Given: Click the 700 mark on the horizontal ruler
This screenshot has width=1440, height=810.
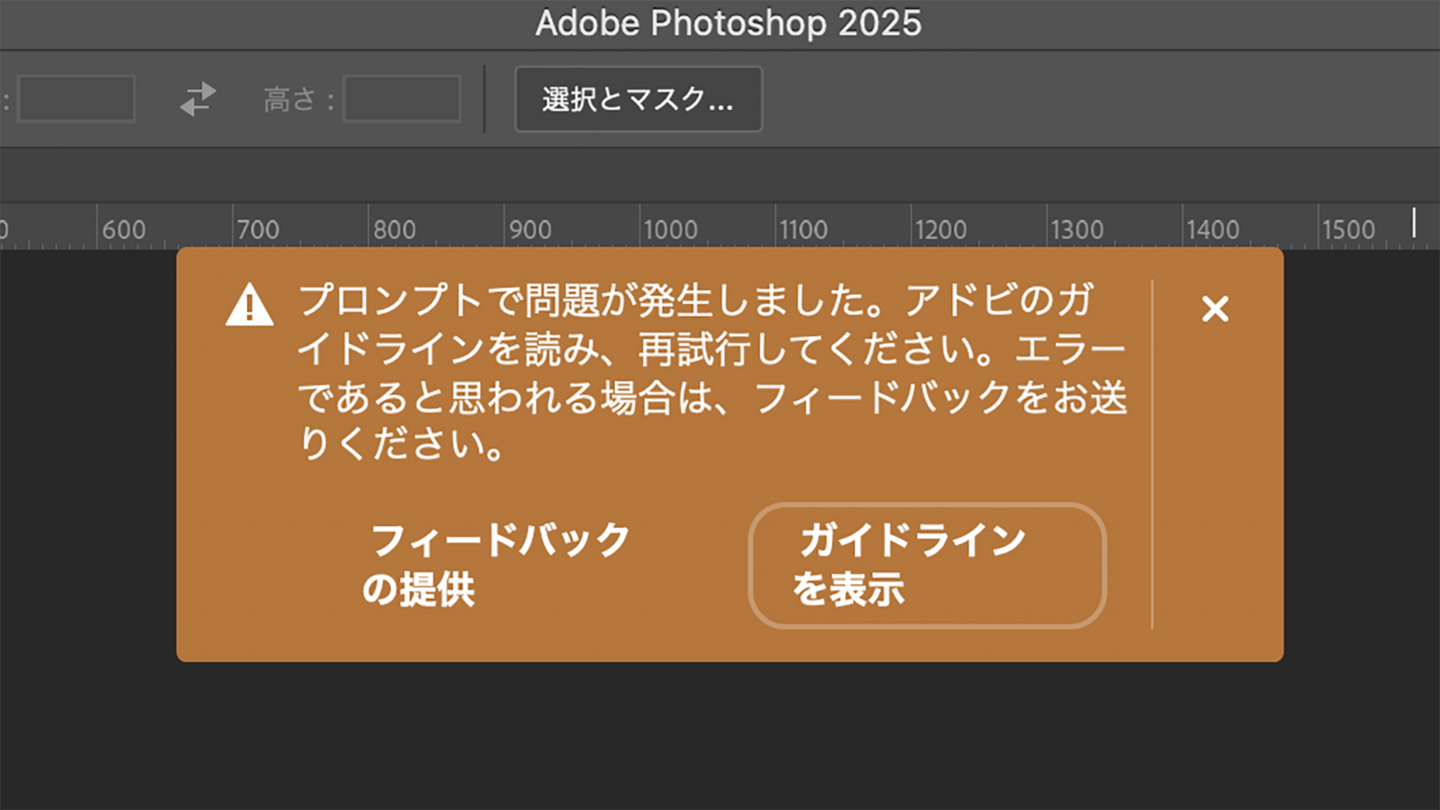Looking at the screenshot, I should pos(258,230).
